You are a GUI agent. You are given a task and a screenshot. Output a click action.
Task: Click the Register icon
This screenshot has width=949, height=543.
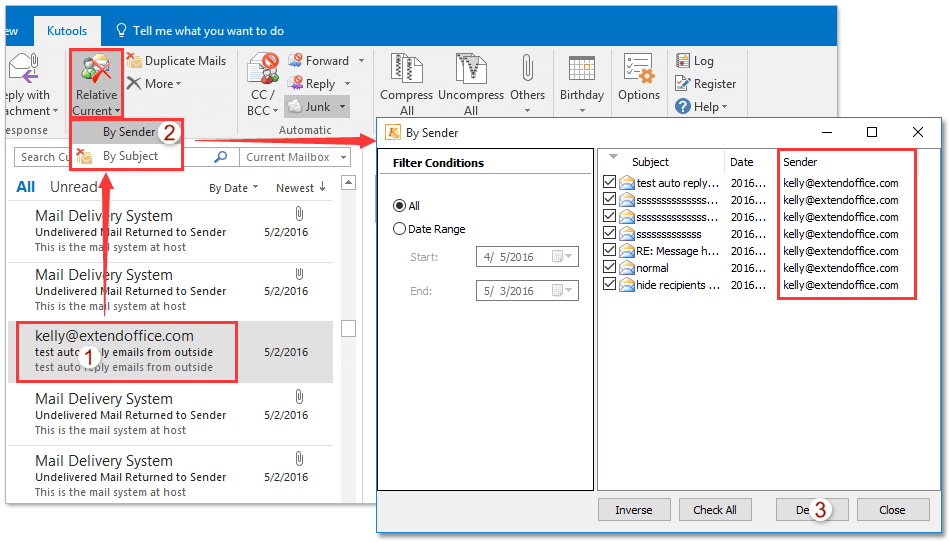pos(683,84)
